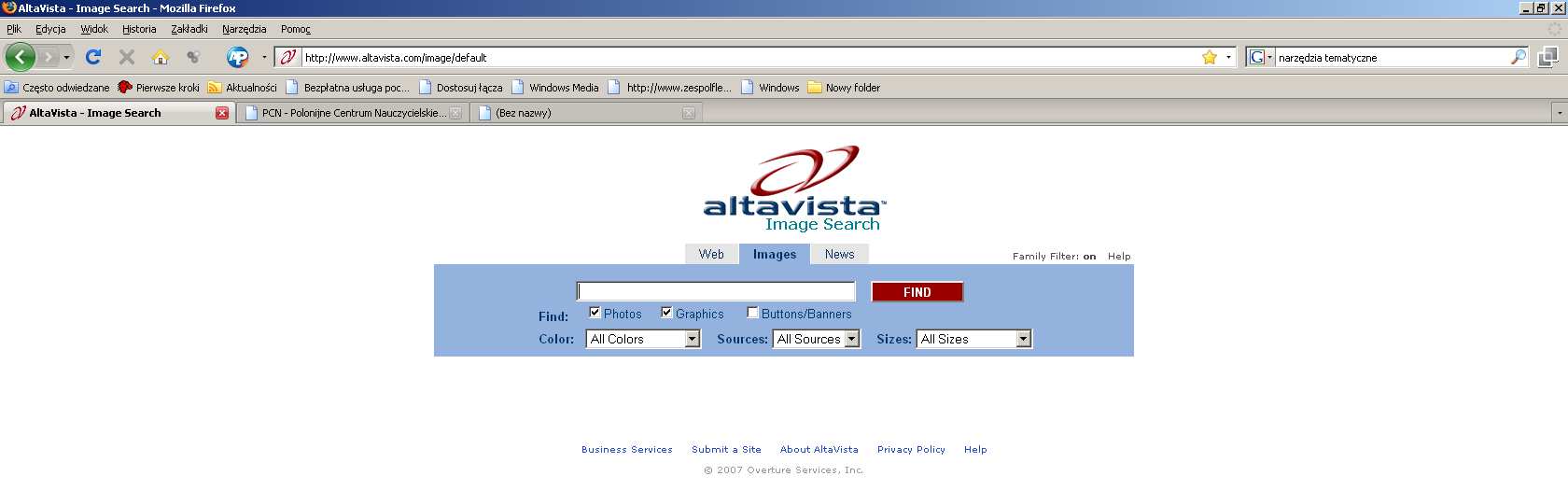
Task: Open the Google search engine selector
Action: (1261, 57)
